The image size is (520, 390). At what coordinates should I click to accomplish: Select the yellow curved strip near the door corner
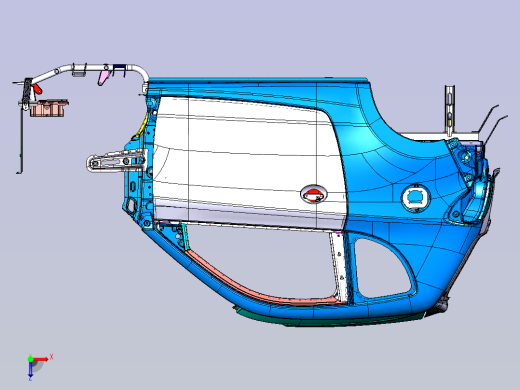tap(142, 126)
